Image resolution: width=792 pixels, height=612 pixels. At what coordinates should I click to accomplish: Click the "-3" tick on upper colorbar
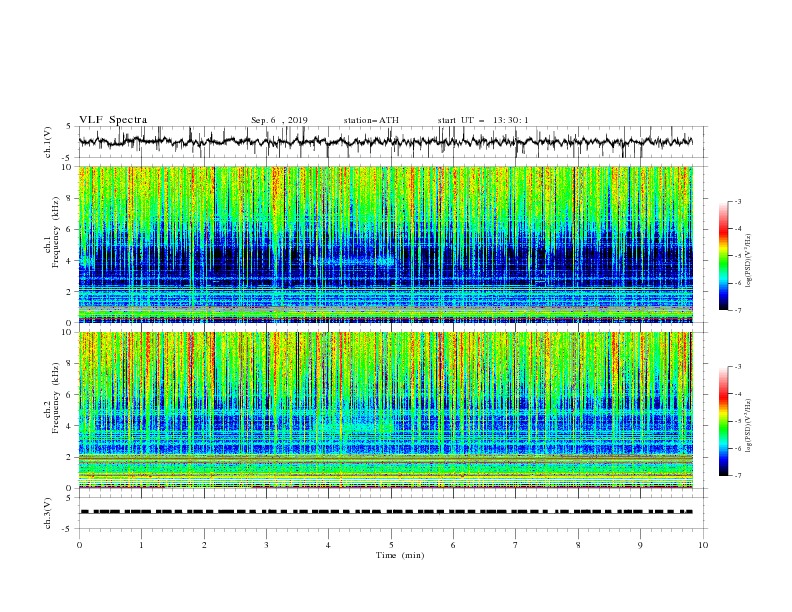(x=737, y=201)
